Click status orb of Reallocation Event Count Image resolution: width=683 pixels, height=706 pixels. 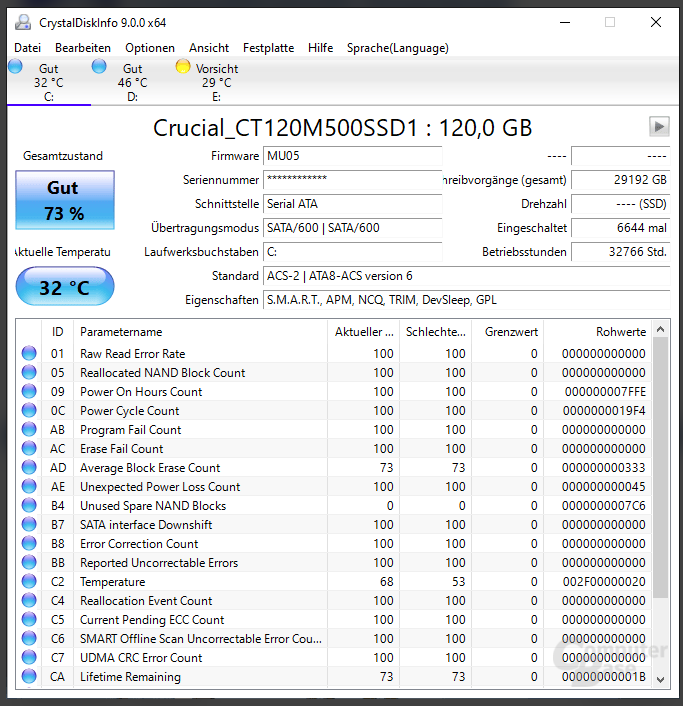tap(29, 600)
